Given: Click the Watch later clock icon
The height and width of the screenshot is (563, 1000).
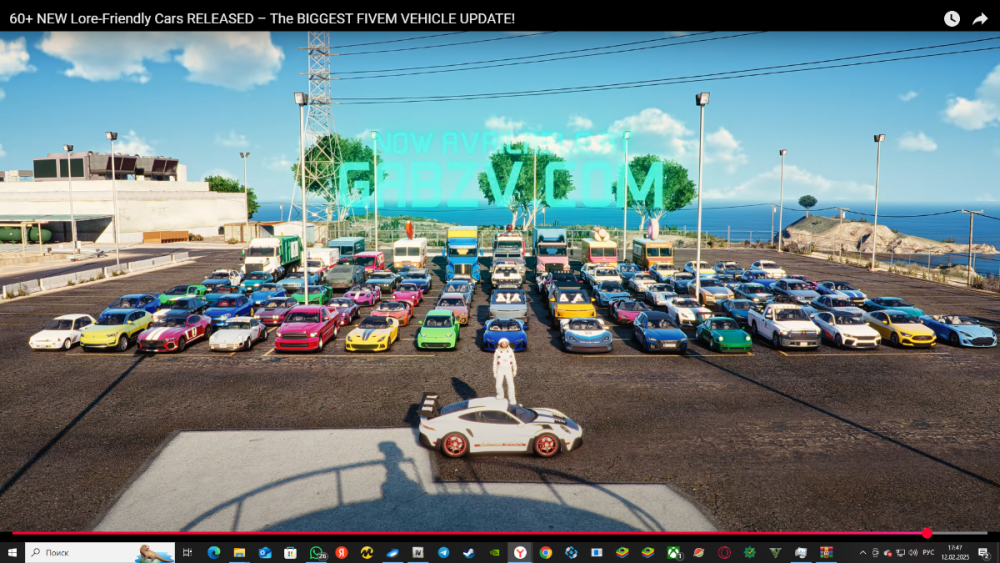Looking at the screenshot, I should pyautogui.click(x=952, y=18).
